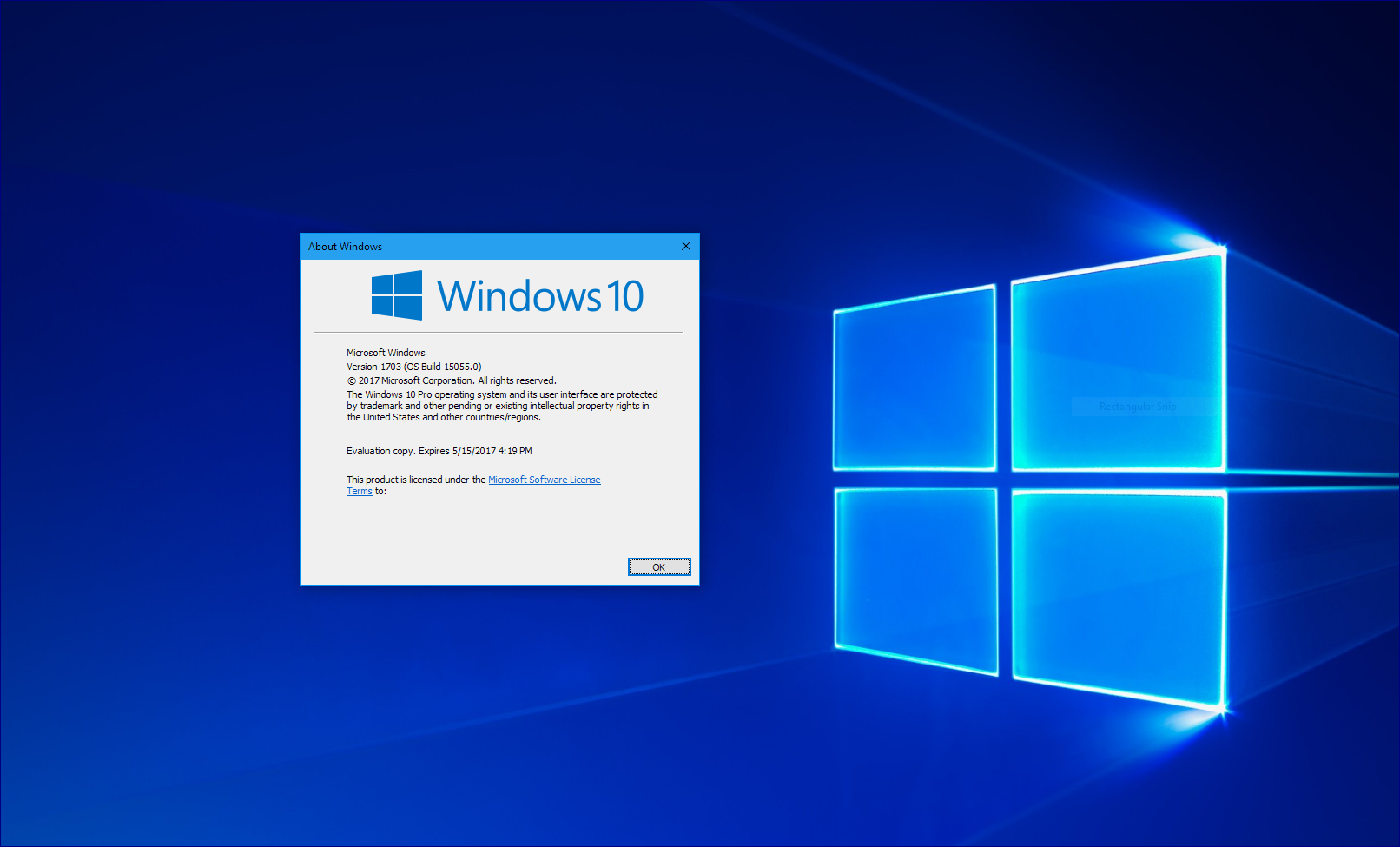1400x847 pixels.
Task: Click the separator line under the logo
Action: pos(499,332)
